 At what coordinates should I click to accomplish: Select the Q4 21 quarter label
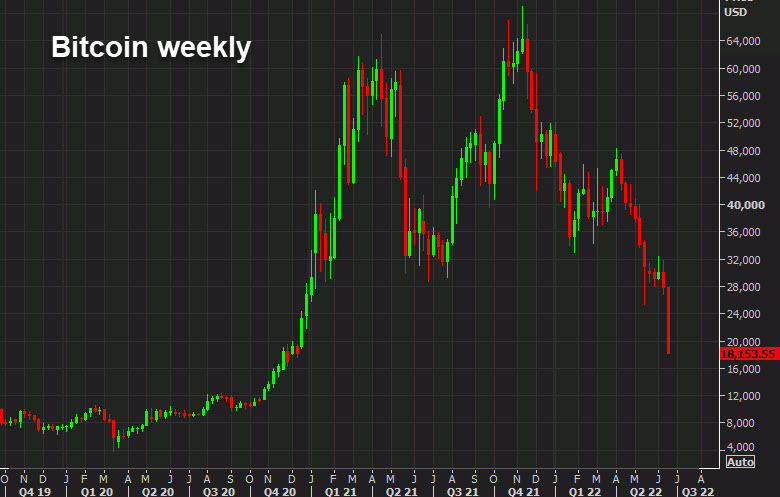tap(524, 492)
